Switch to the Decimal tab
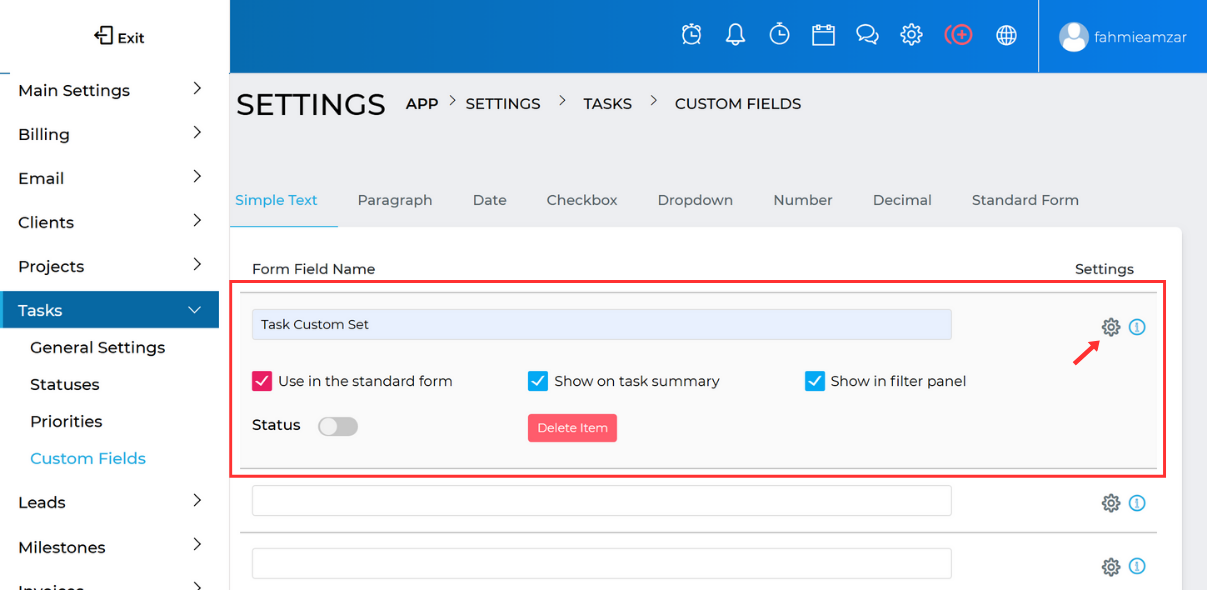This screenshot has width=1207, height=590. [x=902, y=200]
